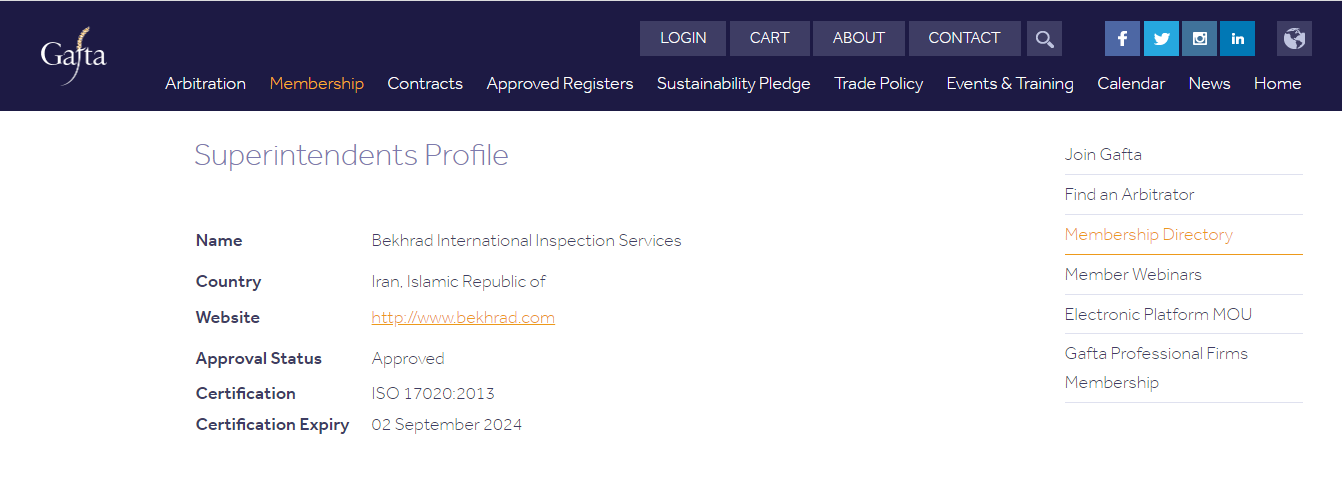Image resolution: width=1342 pixels, height=491 pixels.
Task: Open the Trade Policy menu
Action: (879, 84)
